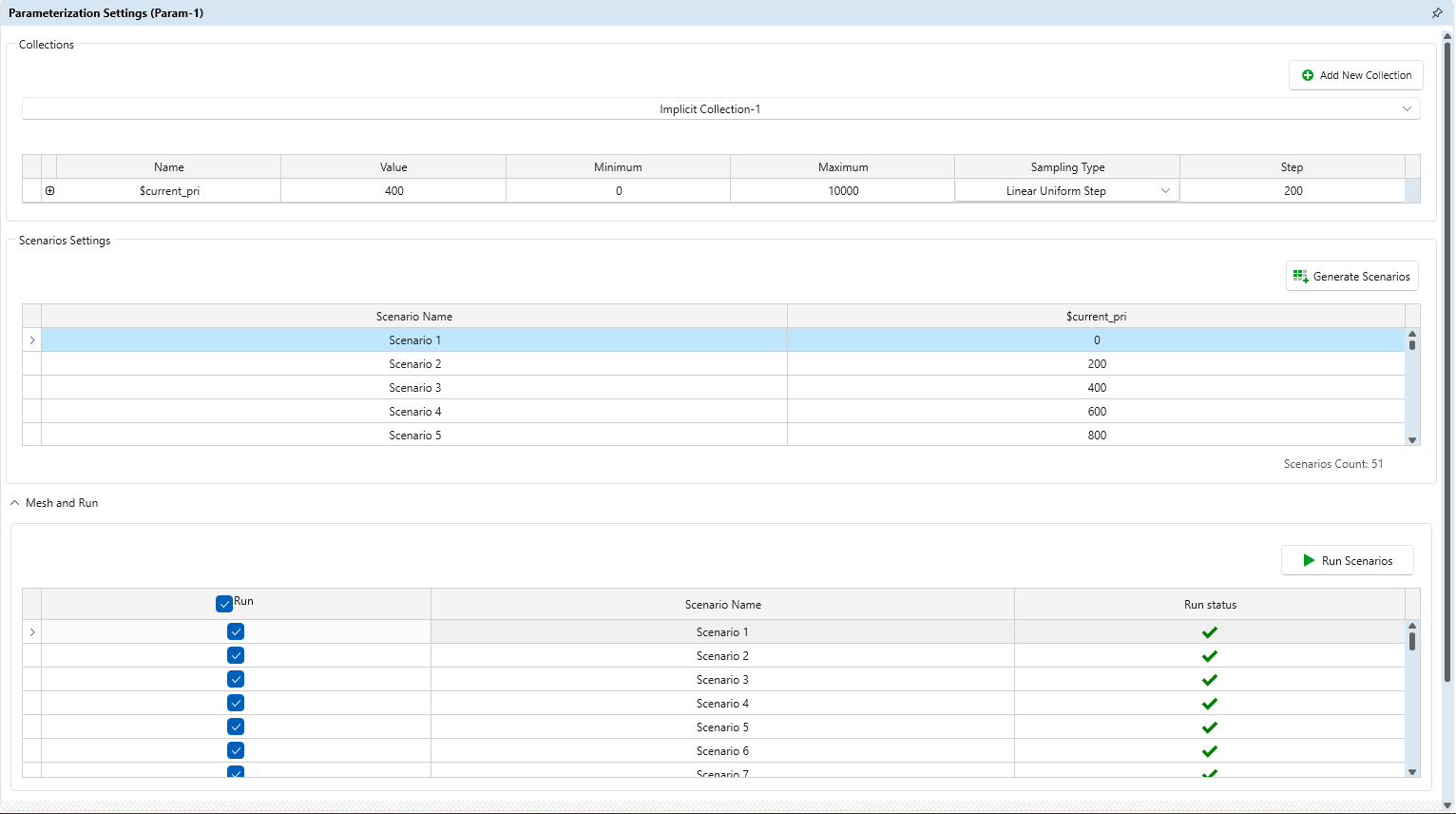The height and width of the screenshot is (814, 1456).
Task: Expand the $current_pri row plus icon
Action: click(50, 191)
